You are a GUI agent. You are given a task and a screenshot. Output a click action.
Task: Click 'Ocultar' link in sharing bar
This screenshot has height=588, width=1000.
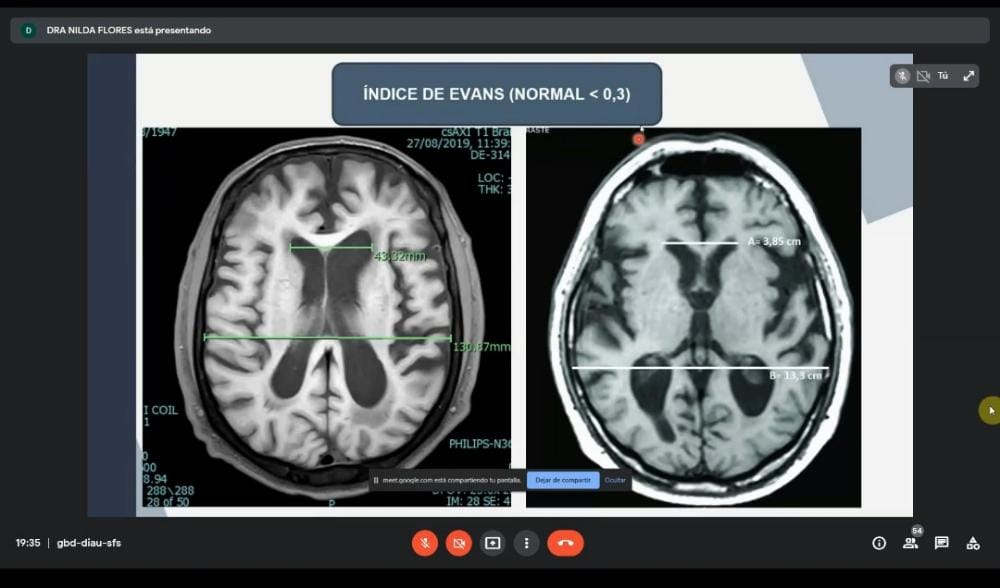point(615,480)
